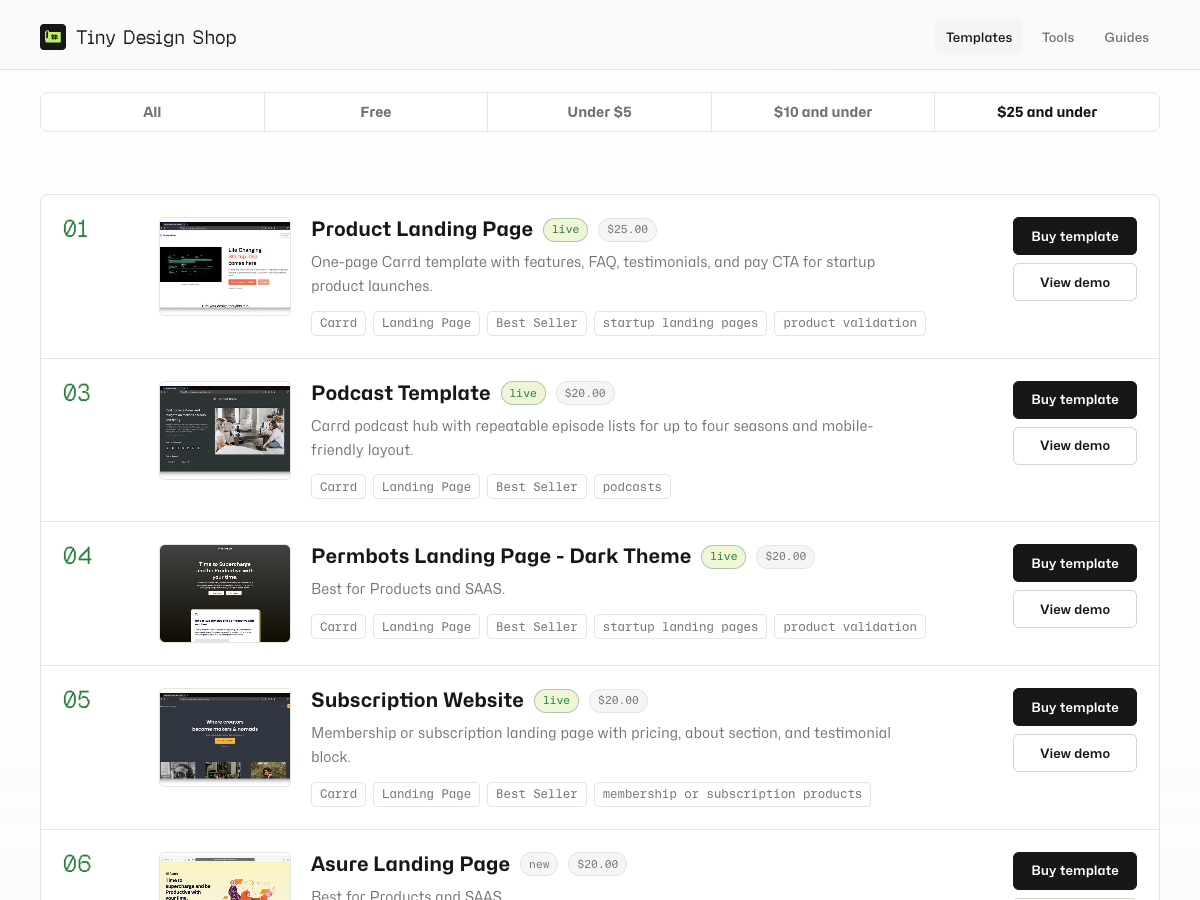Click the live badge on Permbots Landing Page

click(x=724, y=557)
